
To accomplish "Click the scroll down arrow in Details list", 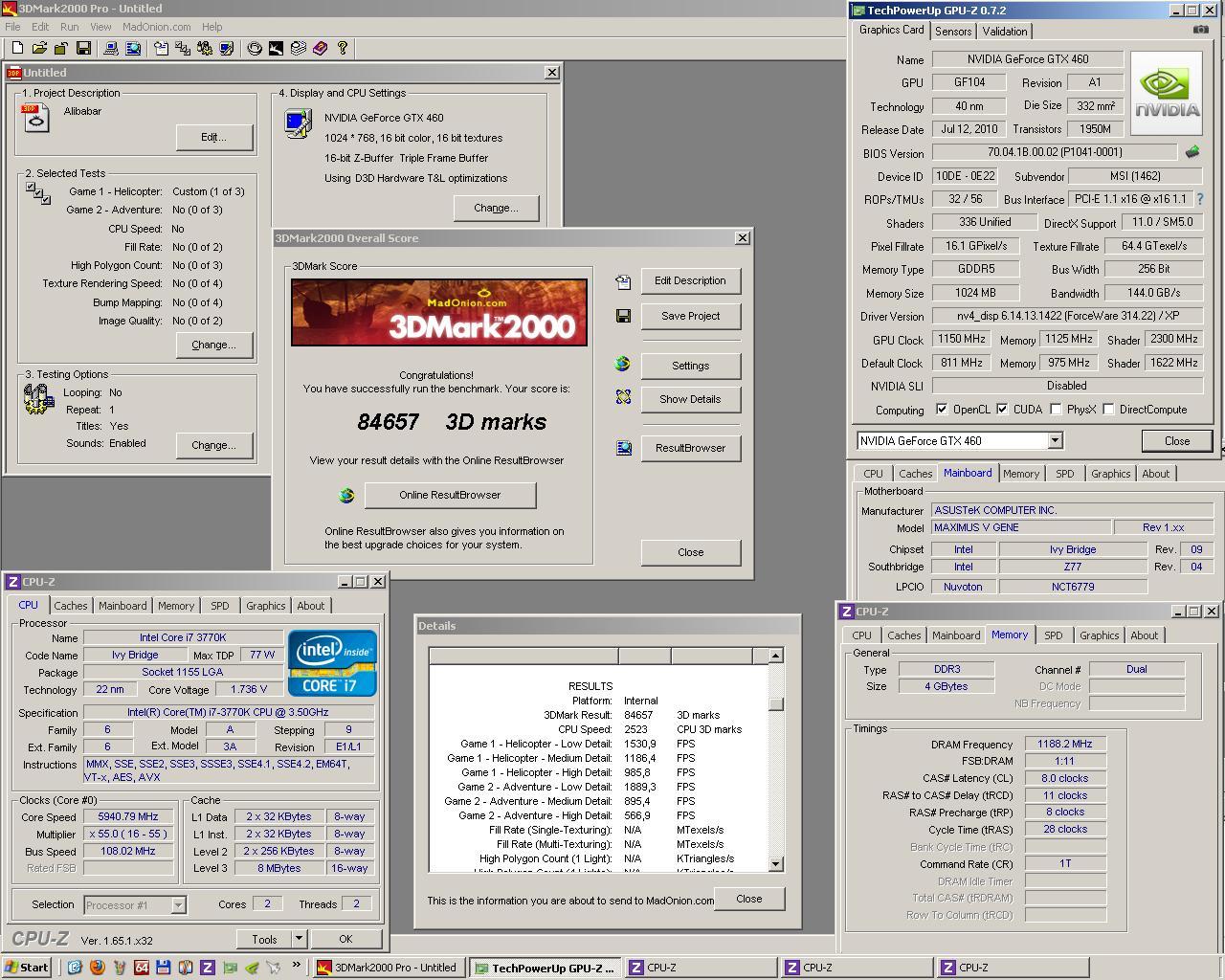I will tap(776, 863).
